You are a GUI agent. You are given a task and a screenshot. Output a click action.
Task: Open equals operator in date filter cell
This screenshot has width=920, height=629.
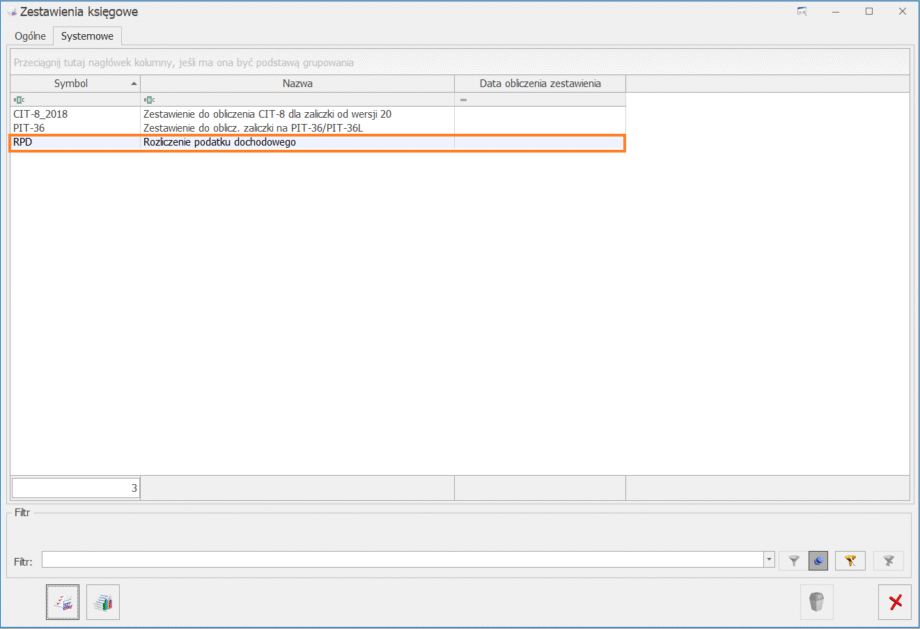(464, 100)
